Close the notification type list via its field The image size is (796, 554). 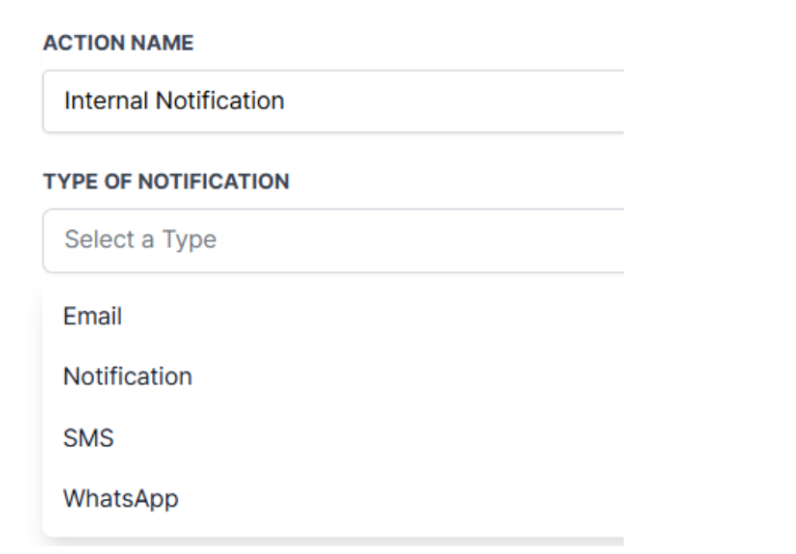tap(332, 240)
